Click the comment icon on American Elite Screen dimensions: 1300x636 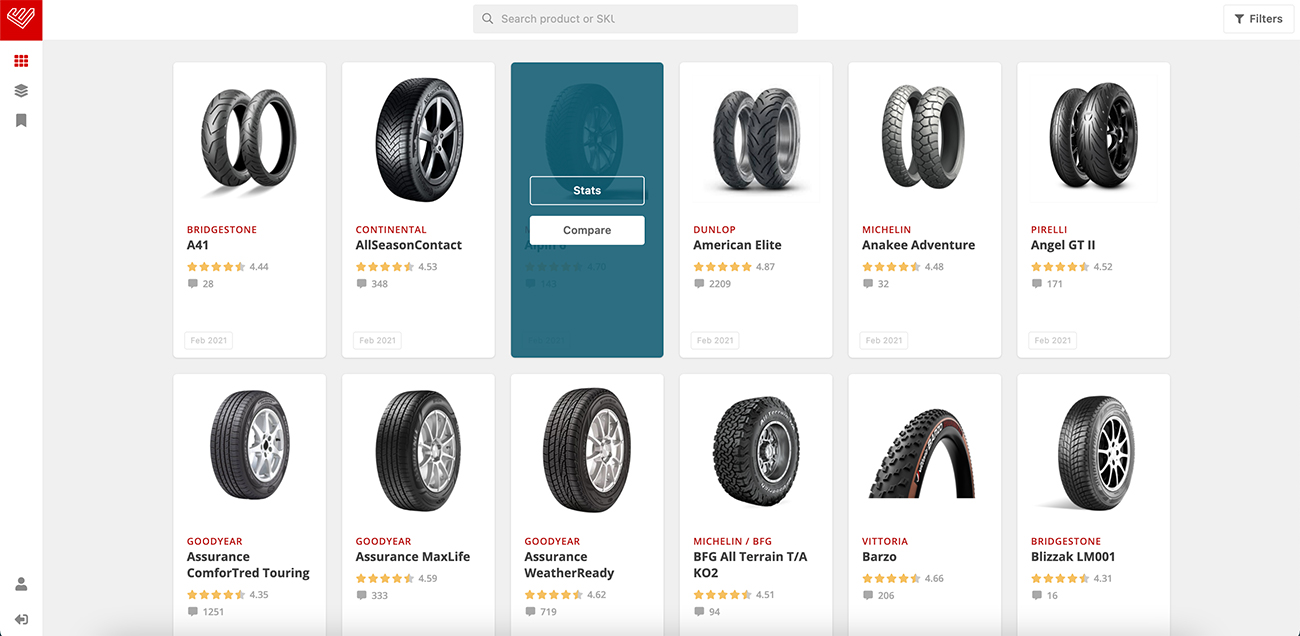coord(699,284)
